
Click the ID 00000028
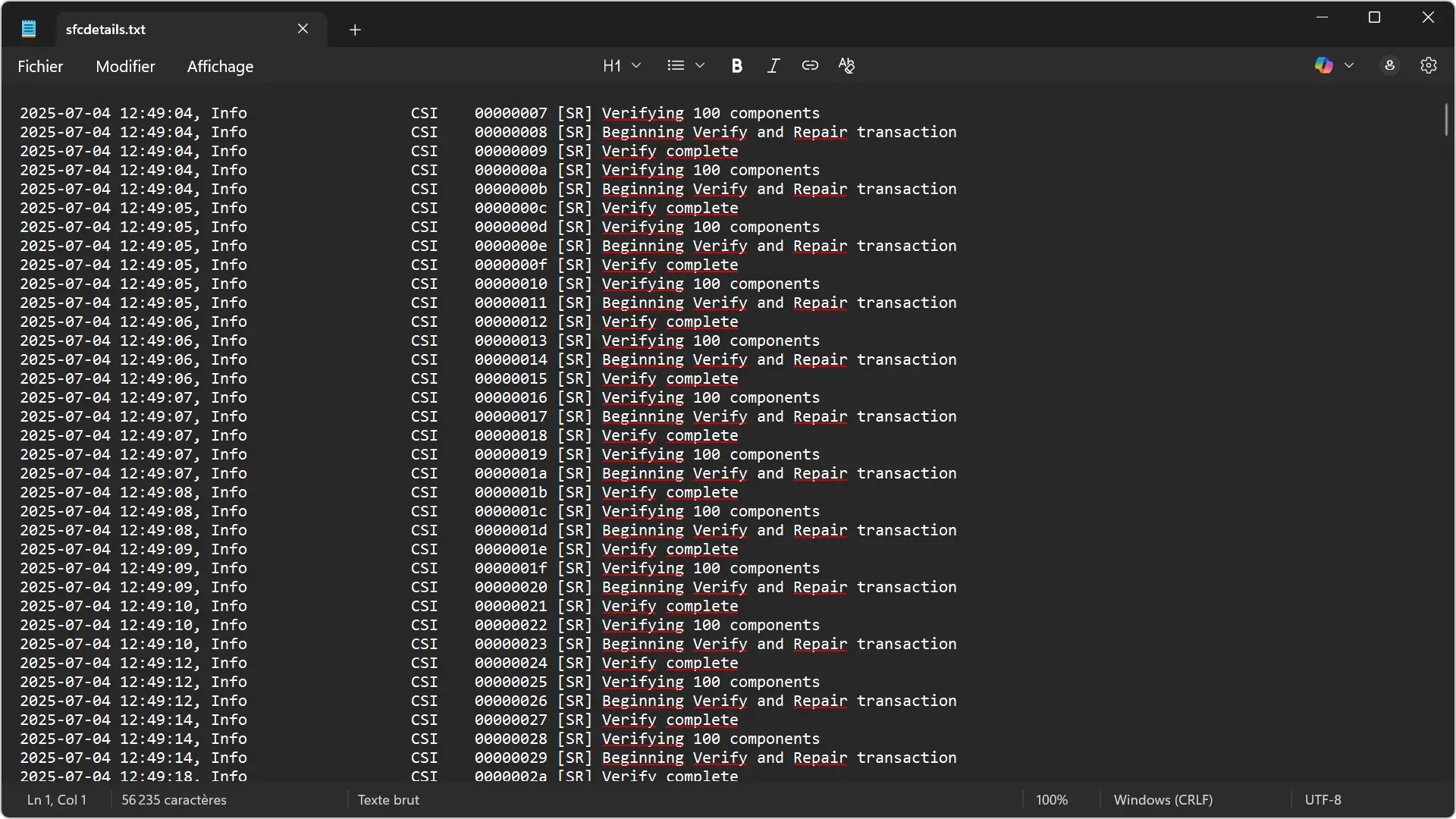pyautogui.click(x=510, y=739)
